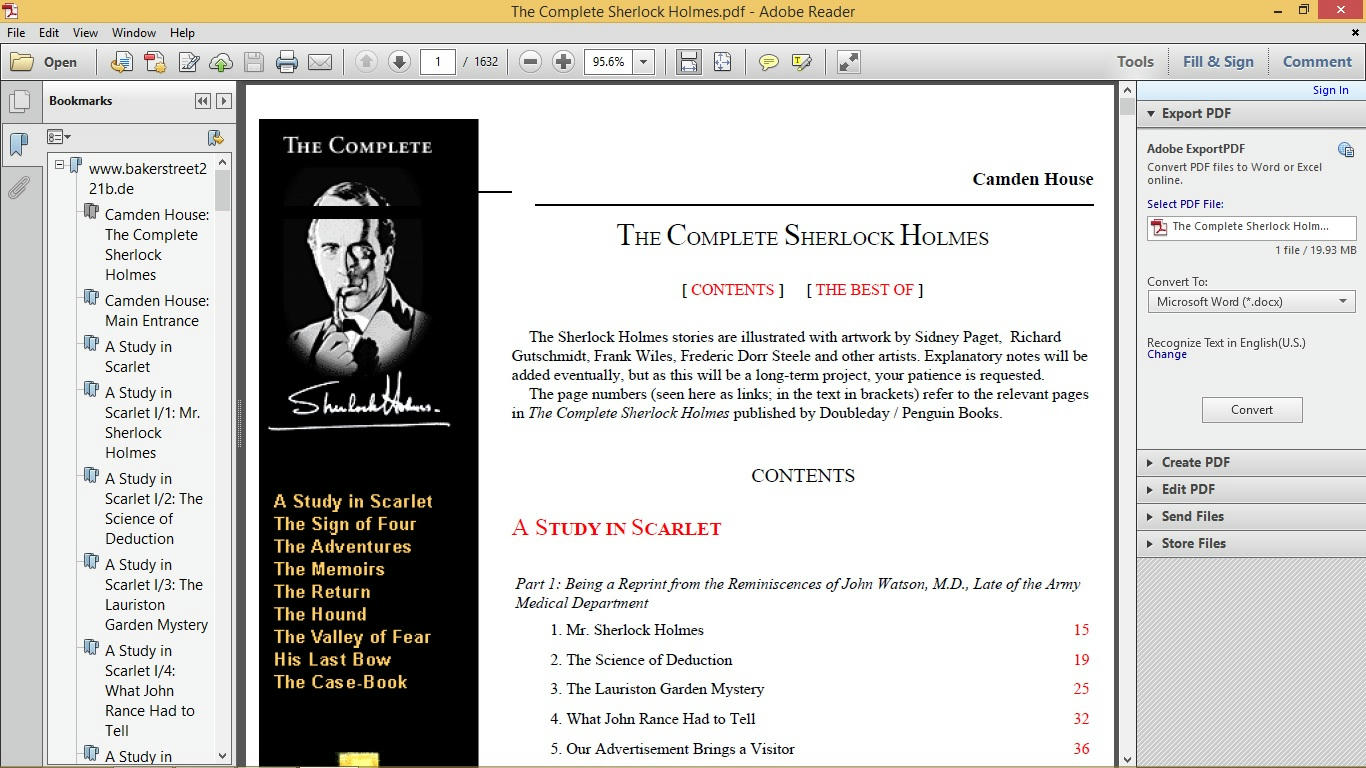
Task: Select the Highlight text tool
Action: click(x=801, y=62)
